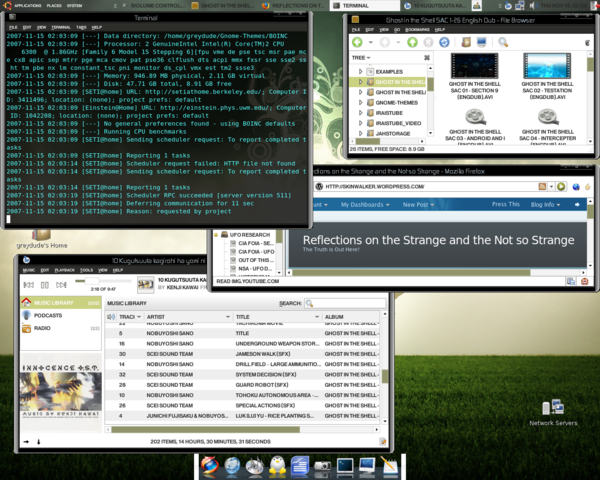Click horizontal scrollbar under the track list
The height and width of the screenshot is (480, 600).
click(x=205, y=430)
